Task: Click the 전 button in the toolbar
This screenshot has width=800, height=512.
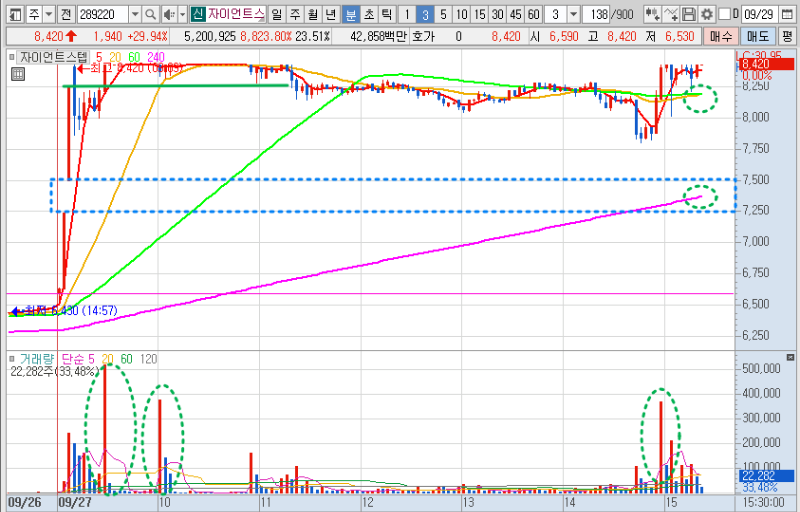Action: [x=65, y=14]
